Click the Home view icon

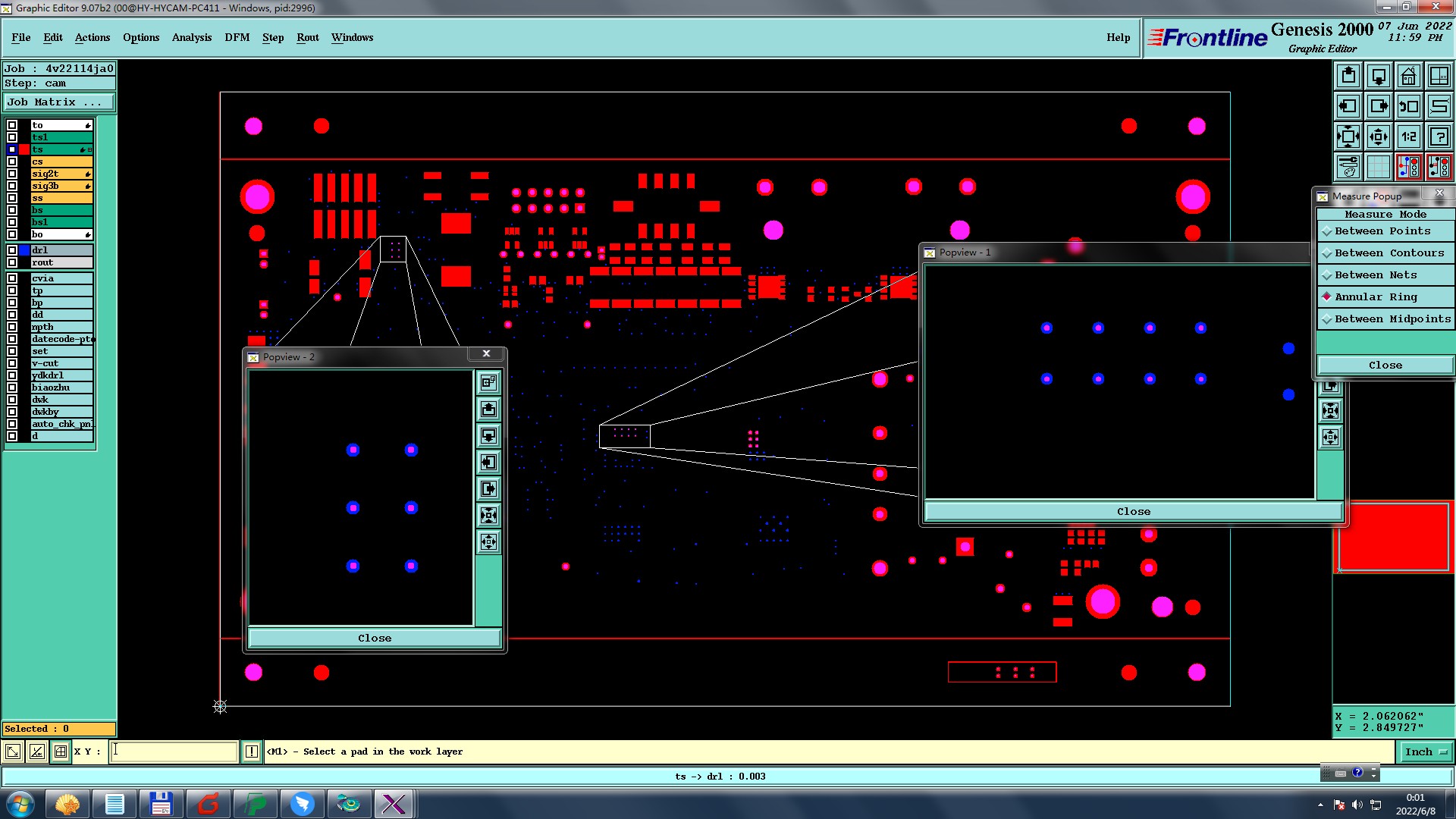pos(1408,76)
